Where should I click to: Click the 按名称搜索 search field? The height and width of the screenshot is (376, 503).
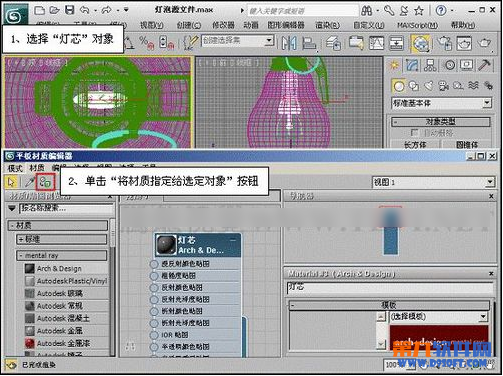click(66, 208)
